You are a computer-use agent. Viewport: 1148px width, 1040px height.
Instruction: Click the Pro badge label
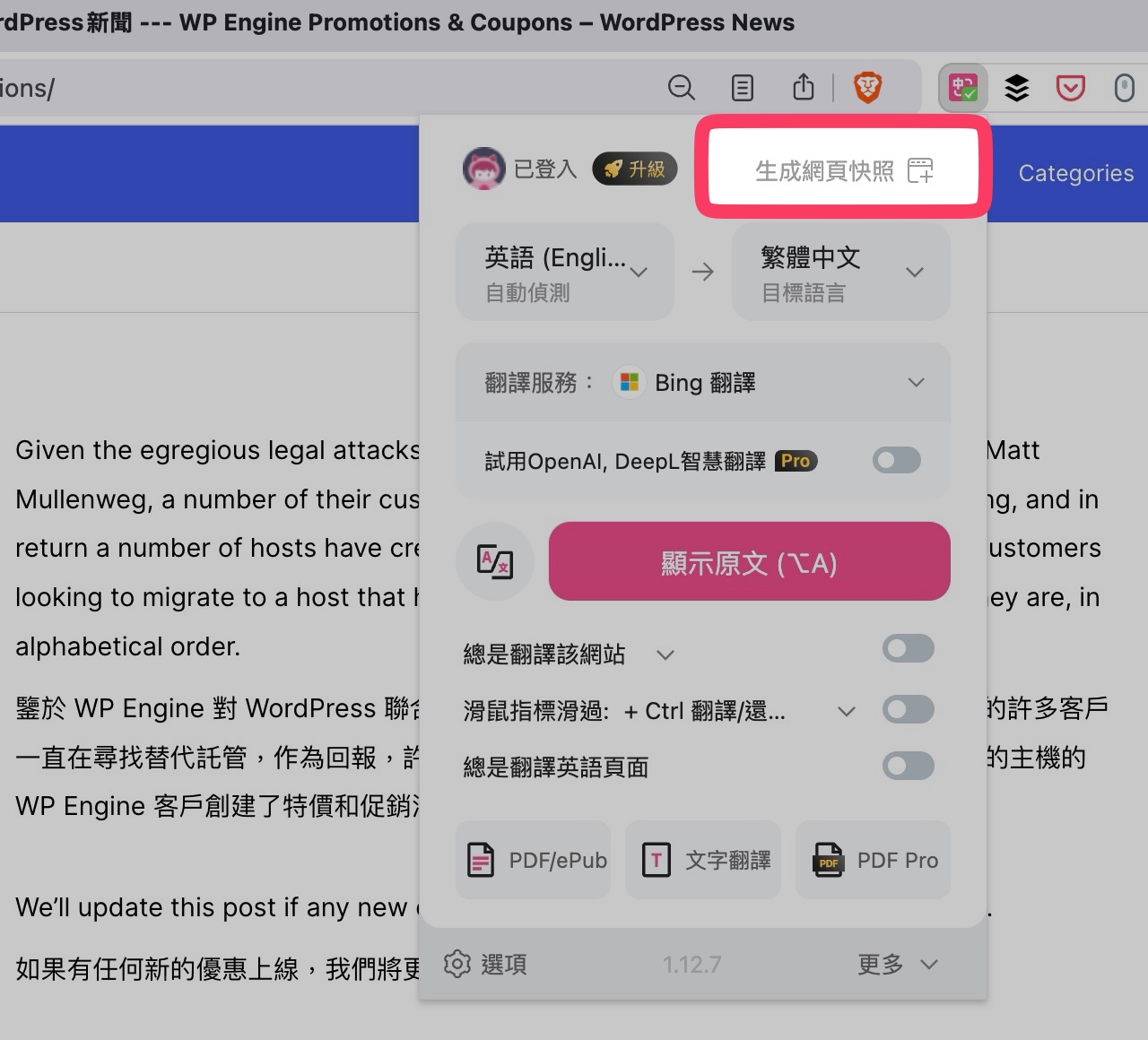click(x=796, y=461)
